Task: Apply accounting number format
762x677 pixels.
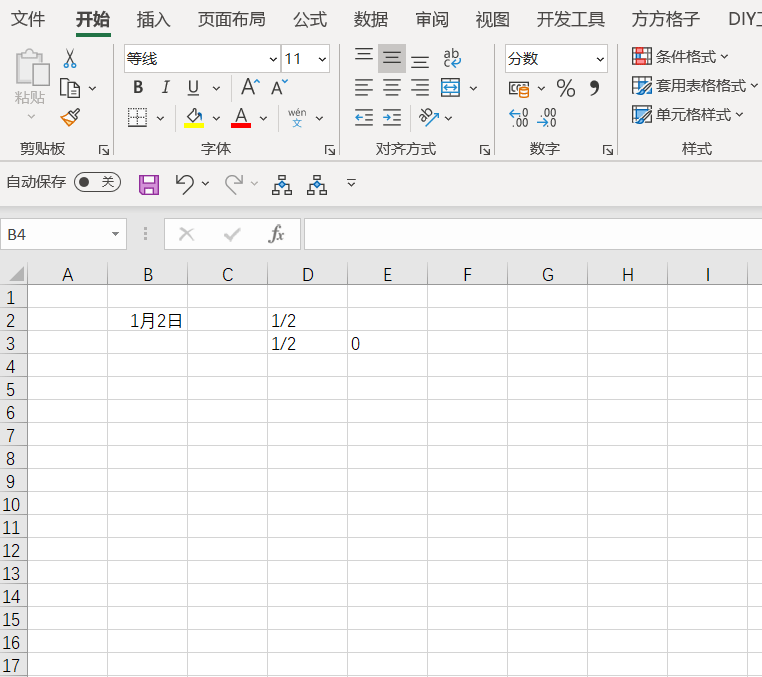Action: click(519, 88)
